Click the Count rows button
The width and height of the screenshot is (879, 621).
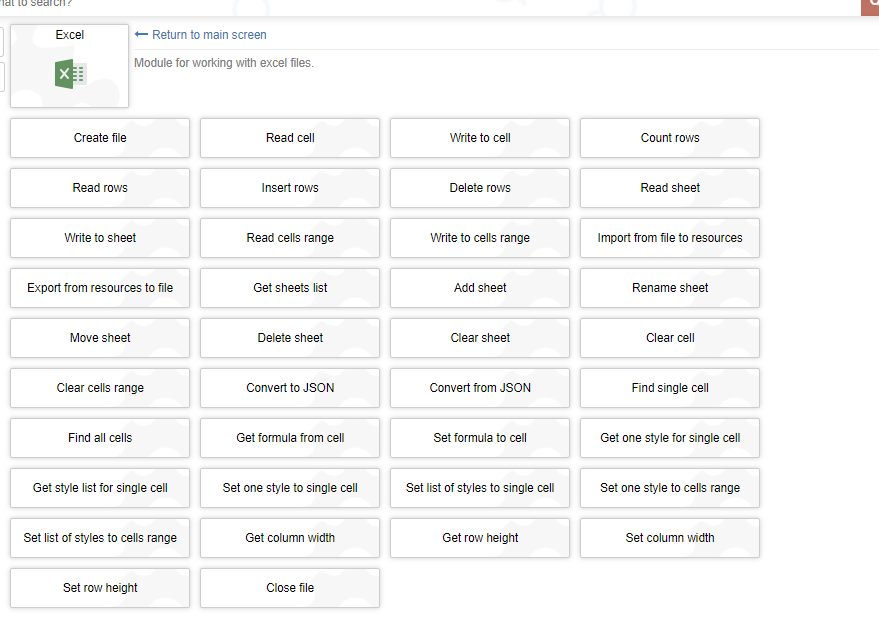[x=670, y=138]
